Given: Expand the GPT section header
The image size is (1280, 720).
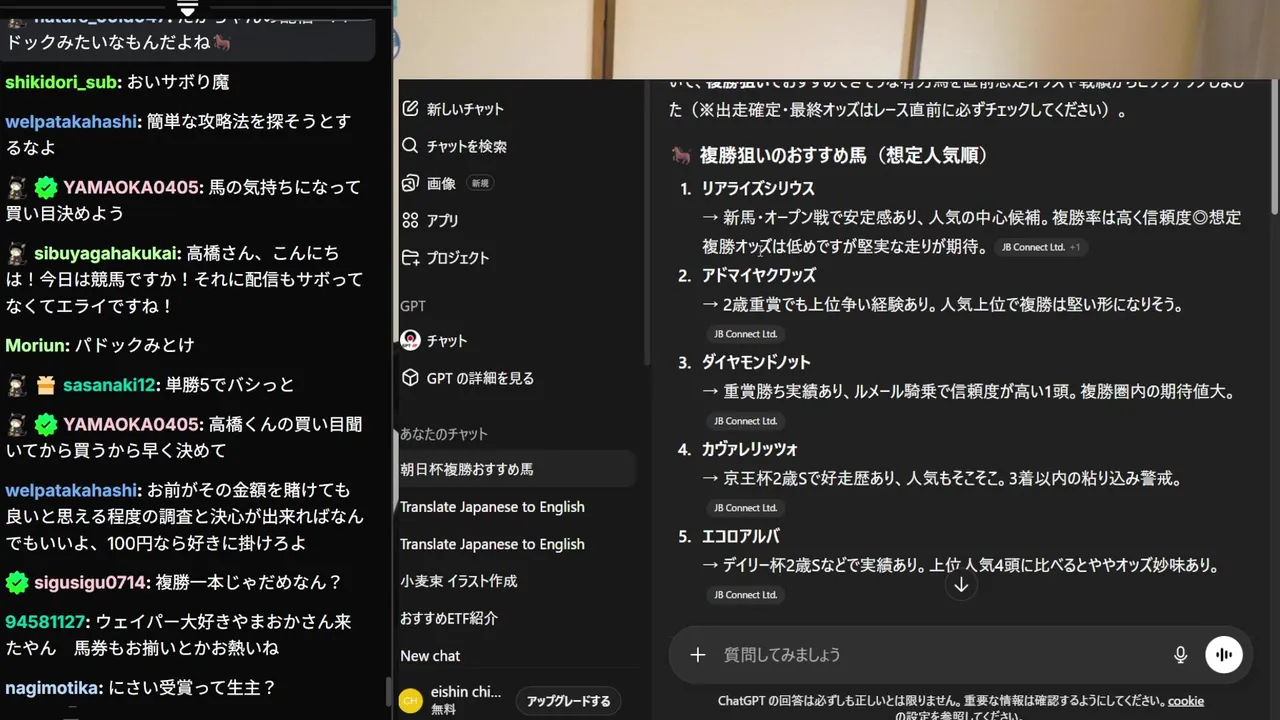Looking at the screenshot, I should [413, 306].
